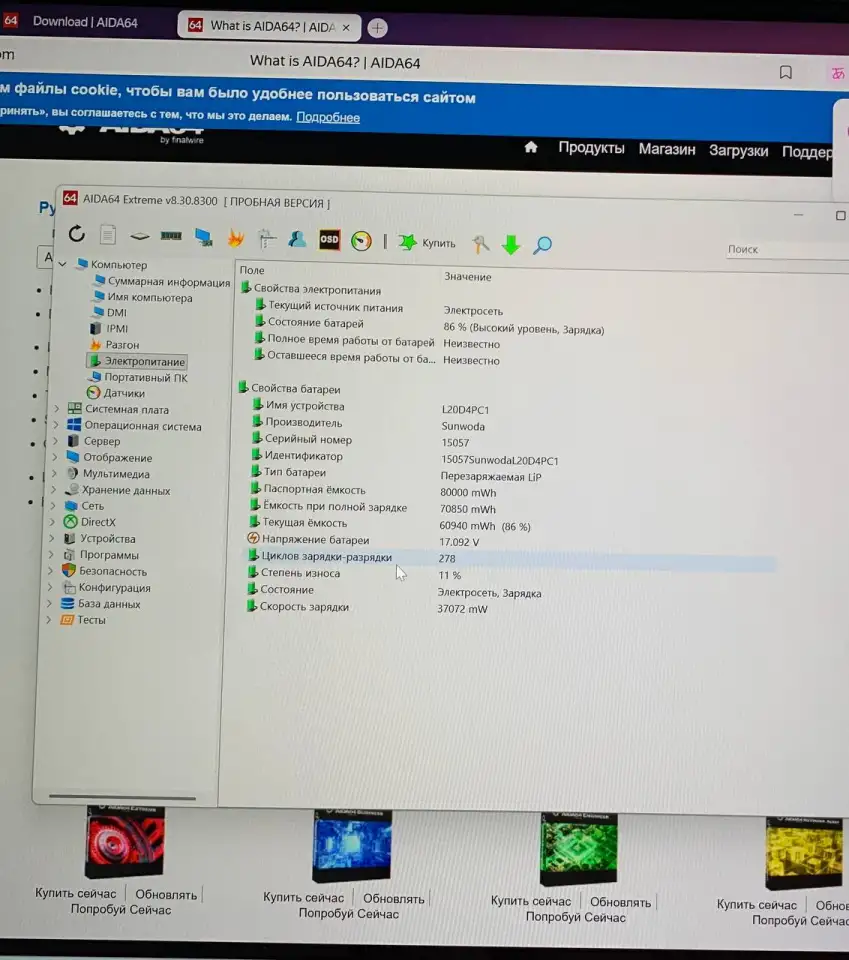The height and width of the screenshot is (960, 849).
Task: Click the Программы software icon
Action: click(69, 555)
